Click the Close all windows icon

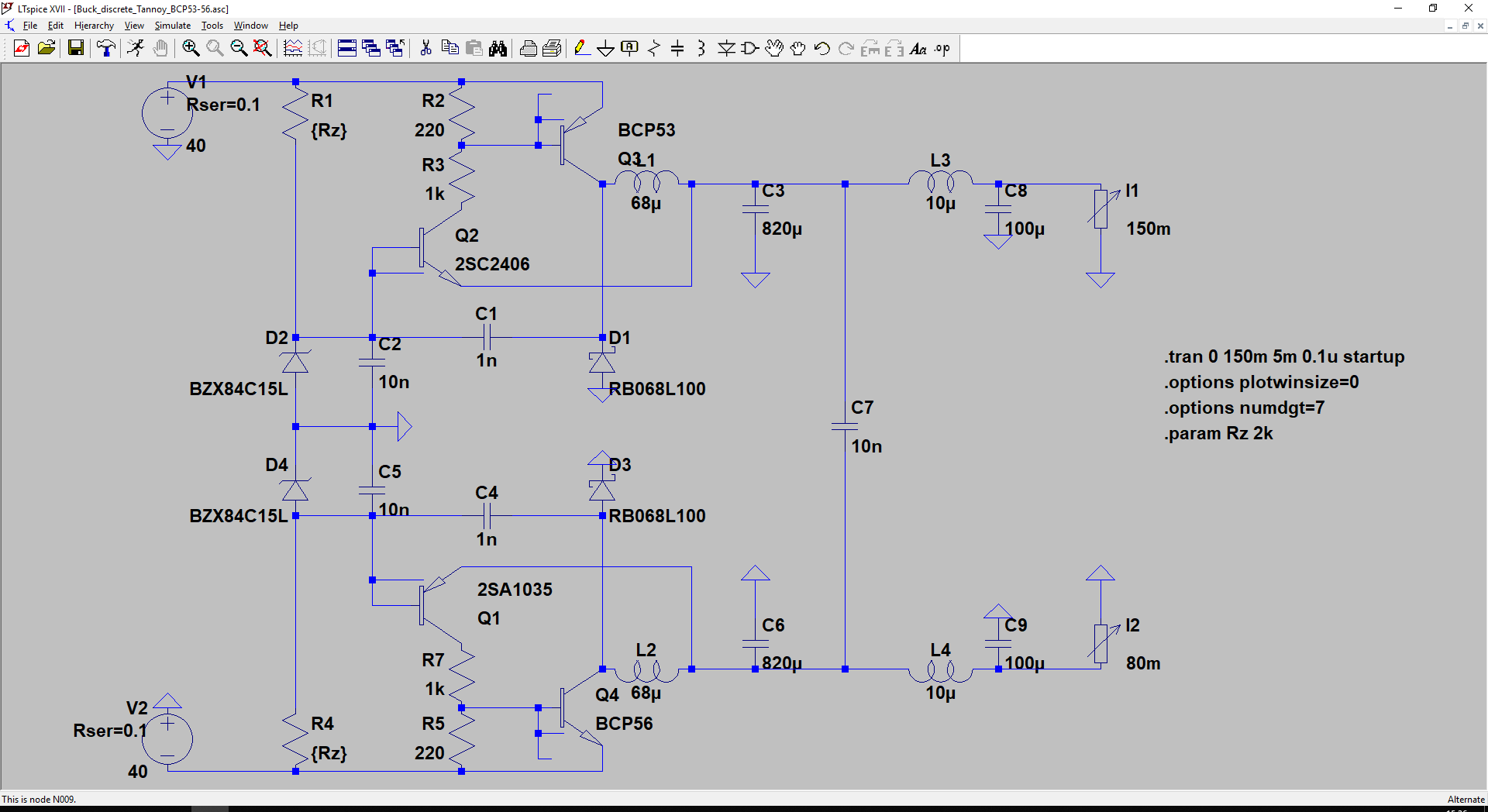(395, 49)
